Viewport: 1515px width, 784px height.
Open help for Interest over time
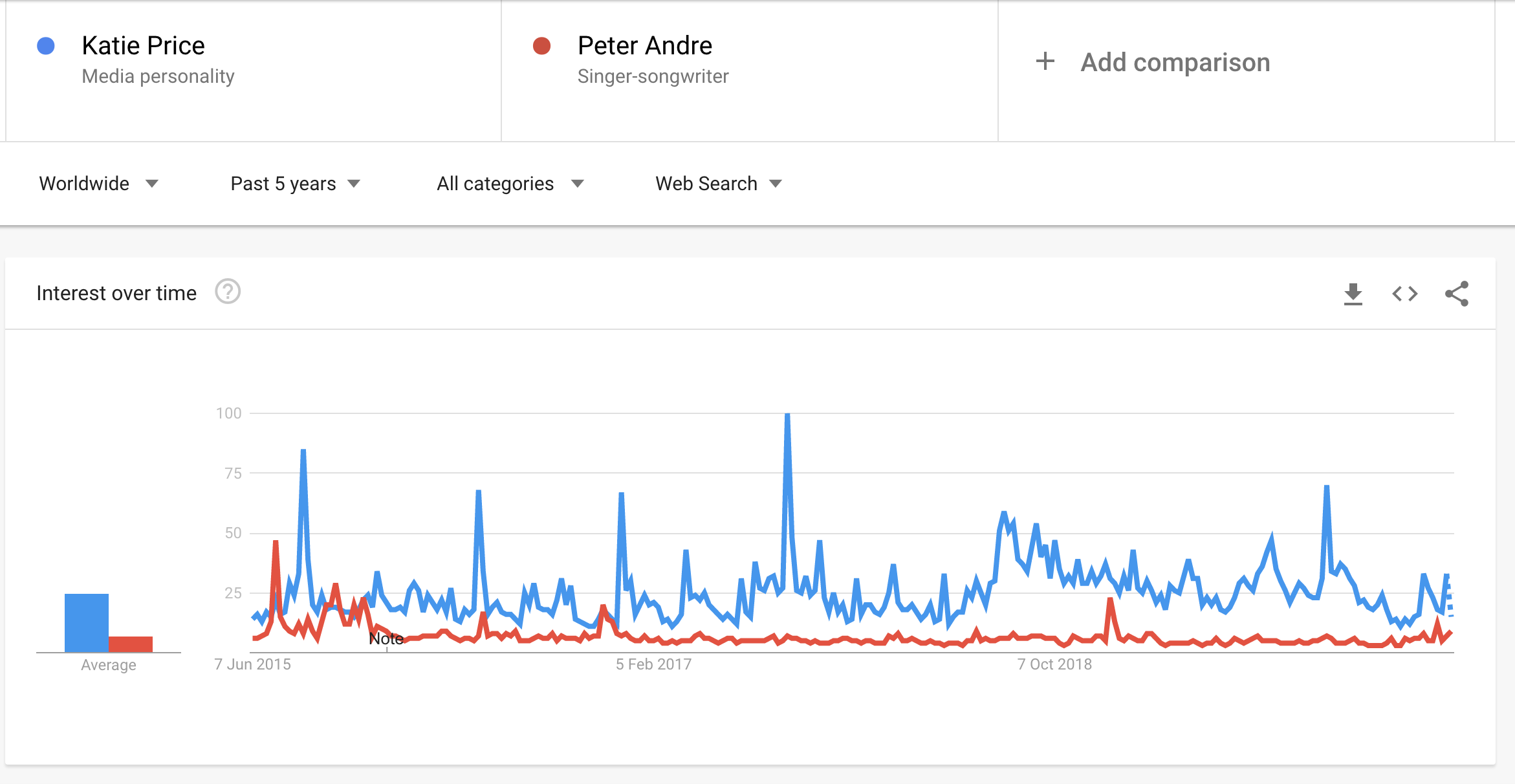228,292
